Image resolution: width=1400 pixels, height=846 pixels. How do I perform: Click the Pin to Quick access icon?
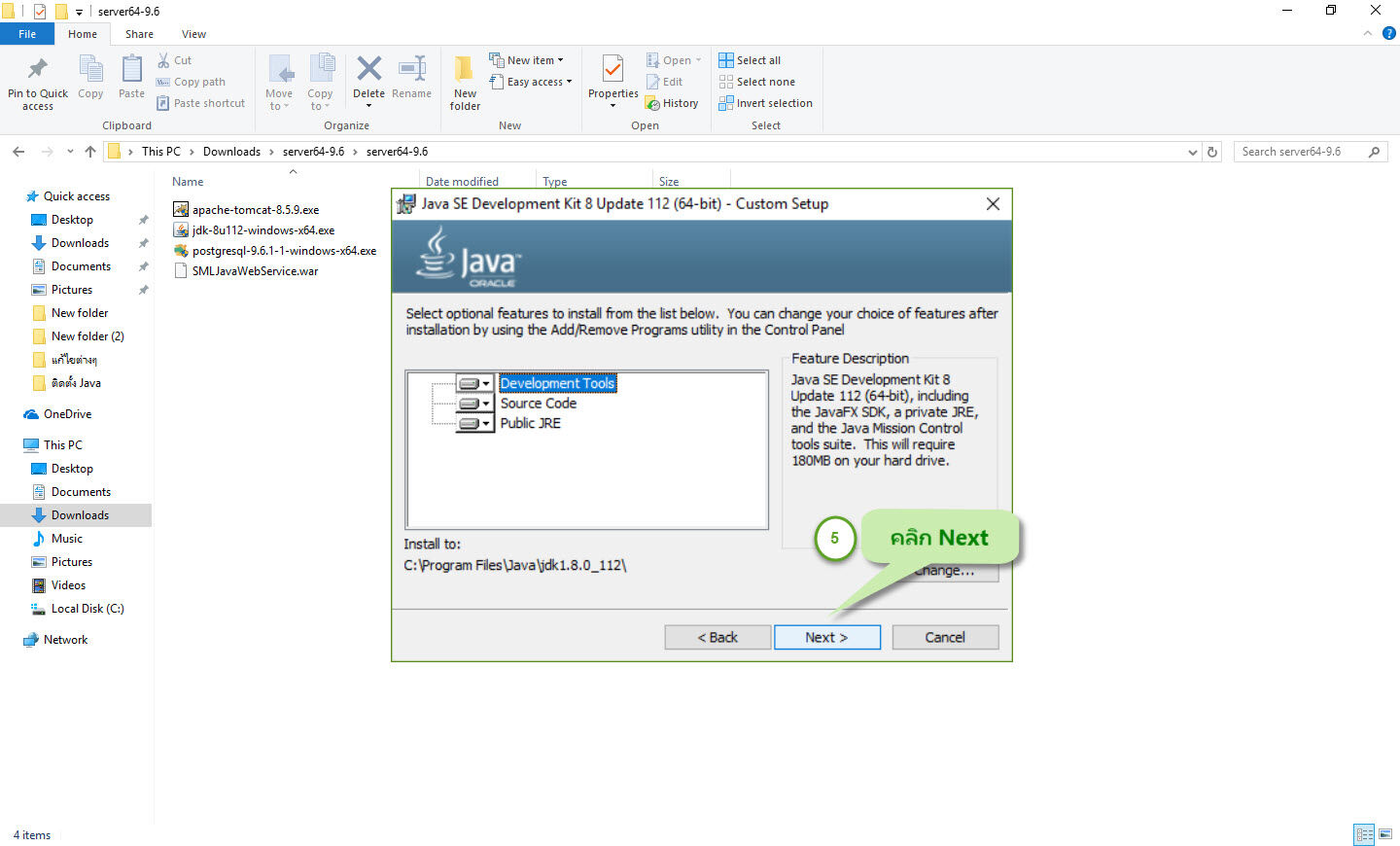click(x=37, y=78)
